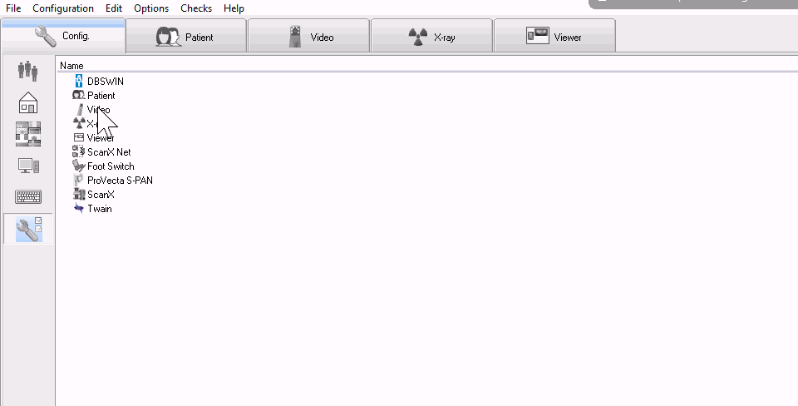Switch to the X-ray tab
The width and height of the screenshot is (798, 406).
432,36
